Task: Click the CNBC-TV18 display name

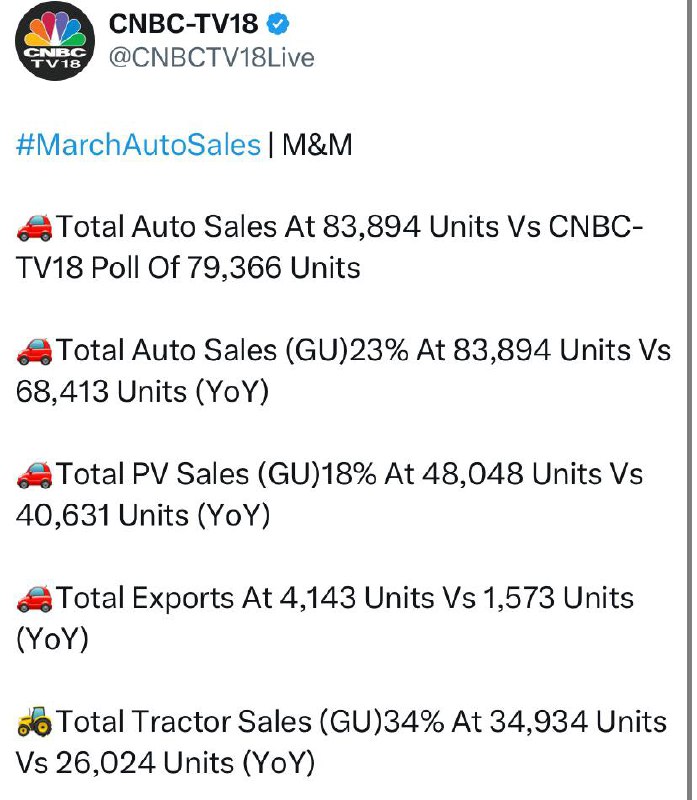Action: pyautogui.click(x=184, y=23)
